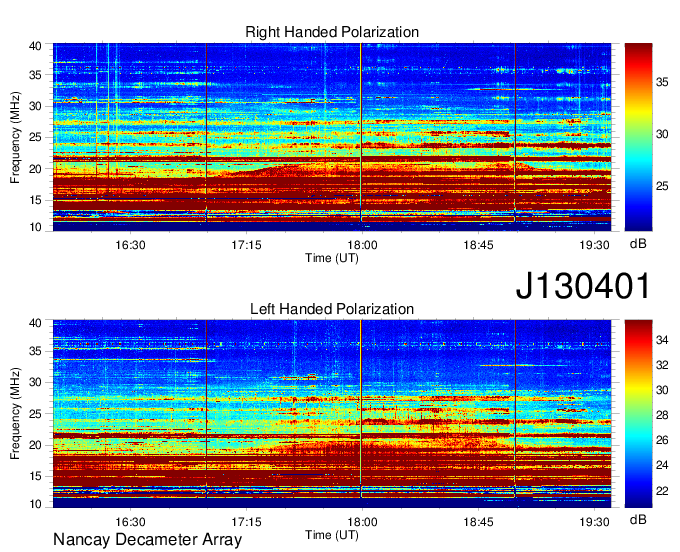Click the 35 MHz tick on Right Handed axis
The height and width of the screenshot is (552, 680).
pos(35,75)
